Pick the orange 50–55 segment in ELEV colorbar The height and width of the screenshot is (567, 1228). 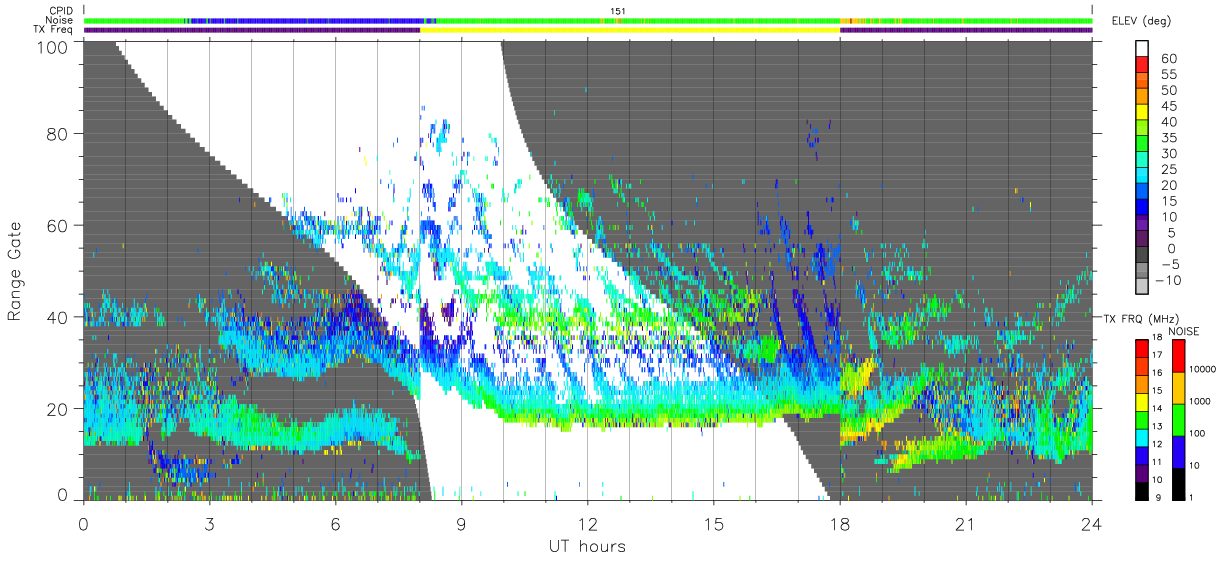[1142, 81]
